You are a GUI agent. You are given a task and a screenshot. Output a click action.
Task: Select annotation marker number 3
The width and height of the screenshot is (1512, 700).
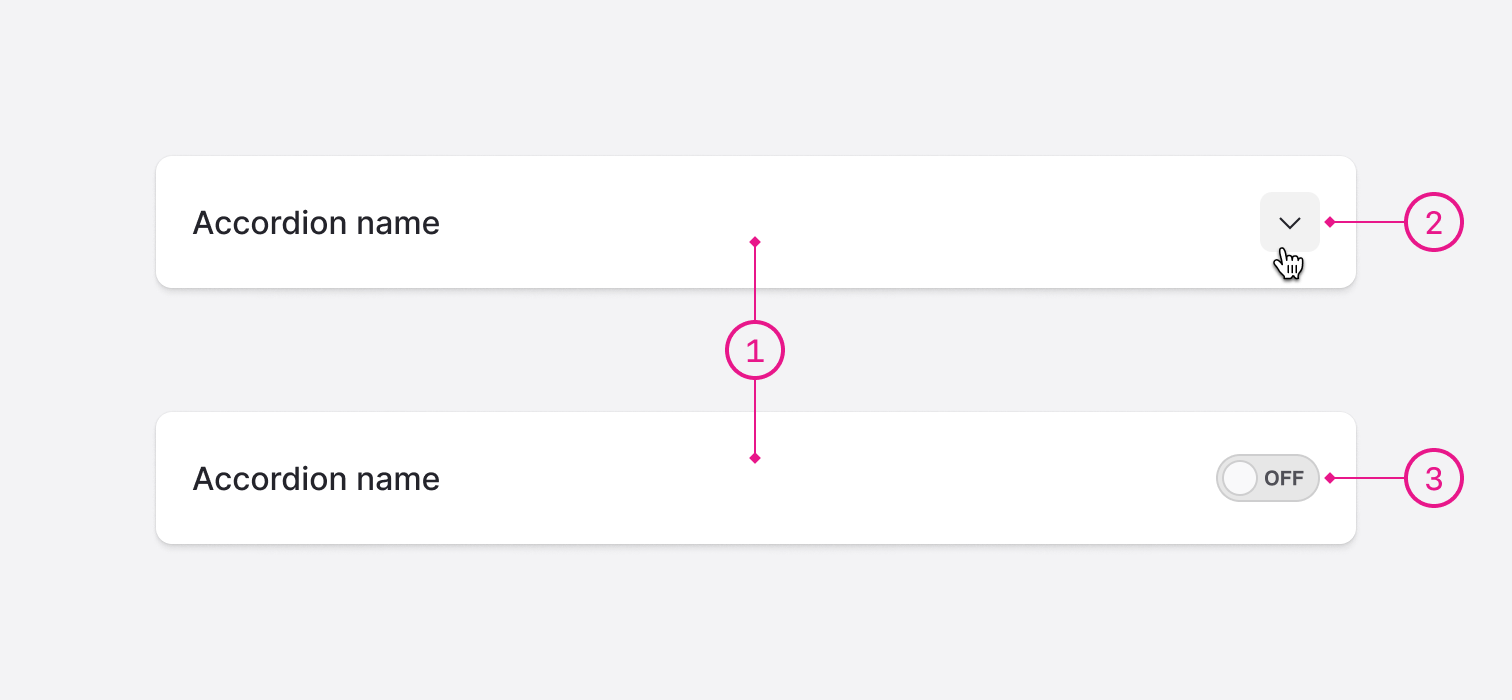tap(1434, 479)
